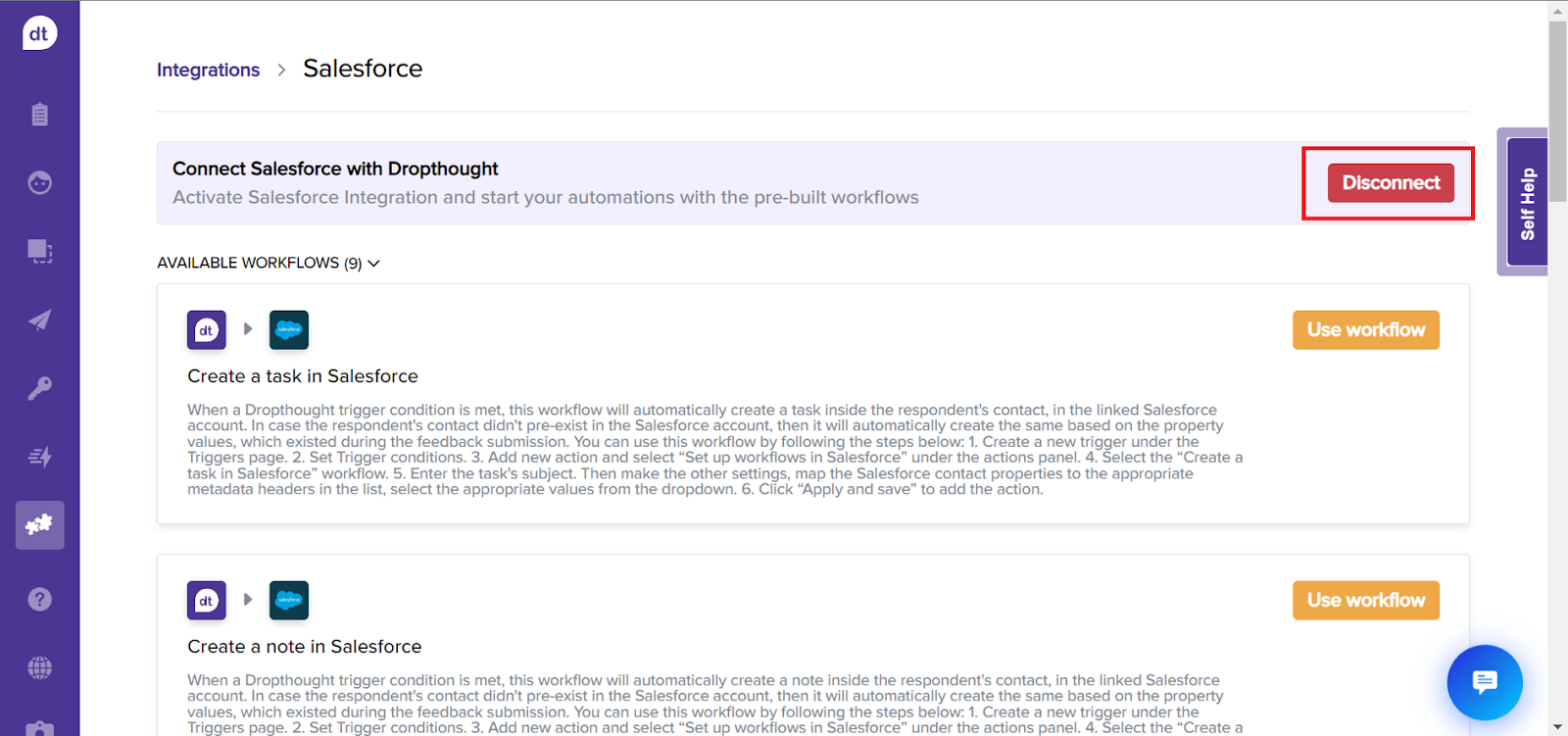Viewport: 1568px width, 736px height.
Task: Open the Self Help side tab
Action: [x=1527, y=204]
